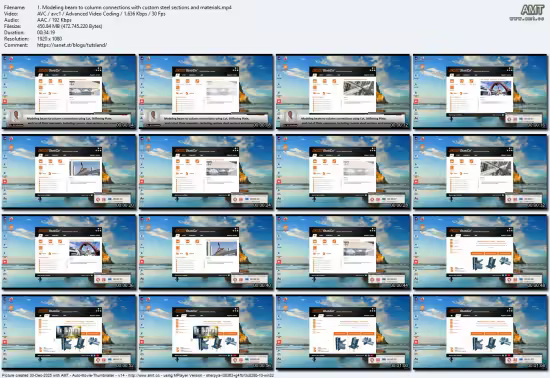The height and width of the screenshot is (378, 550).
Task: Click the Audio value 'AAC / 192 Kbps'
Action: coord(54,20)
